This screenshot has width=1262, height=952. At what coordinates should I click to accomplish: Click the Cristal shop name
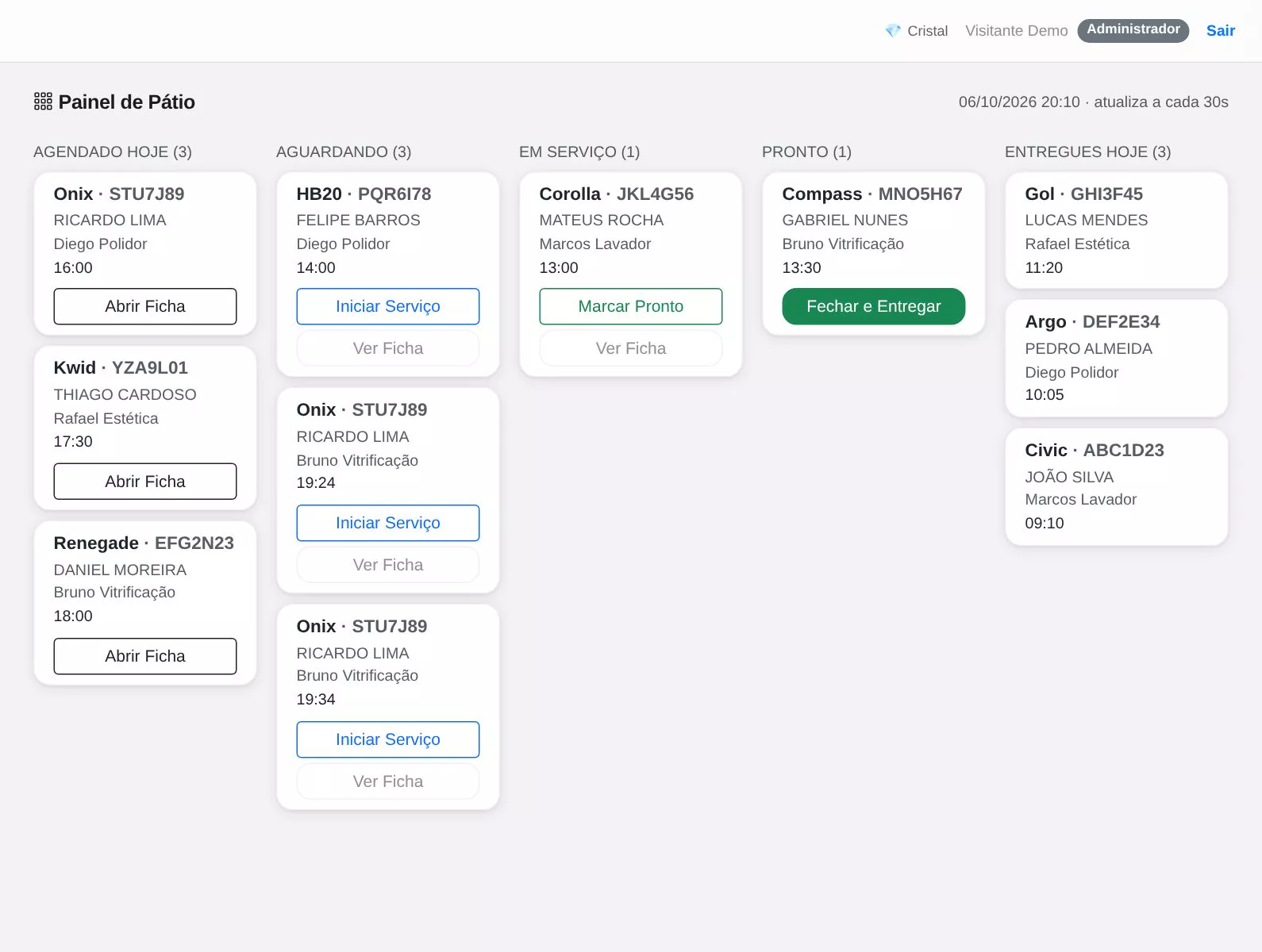pos(928,31)
